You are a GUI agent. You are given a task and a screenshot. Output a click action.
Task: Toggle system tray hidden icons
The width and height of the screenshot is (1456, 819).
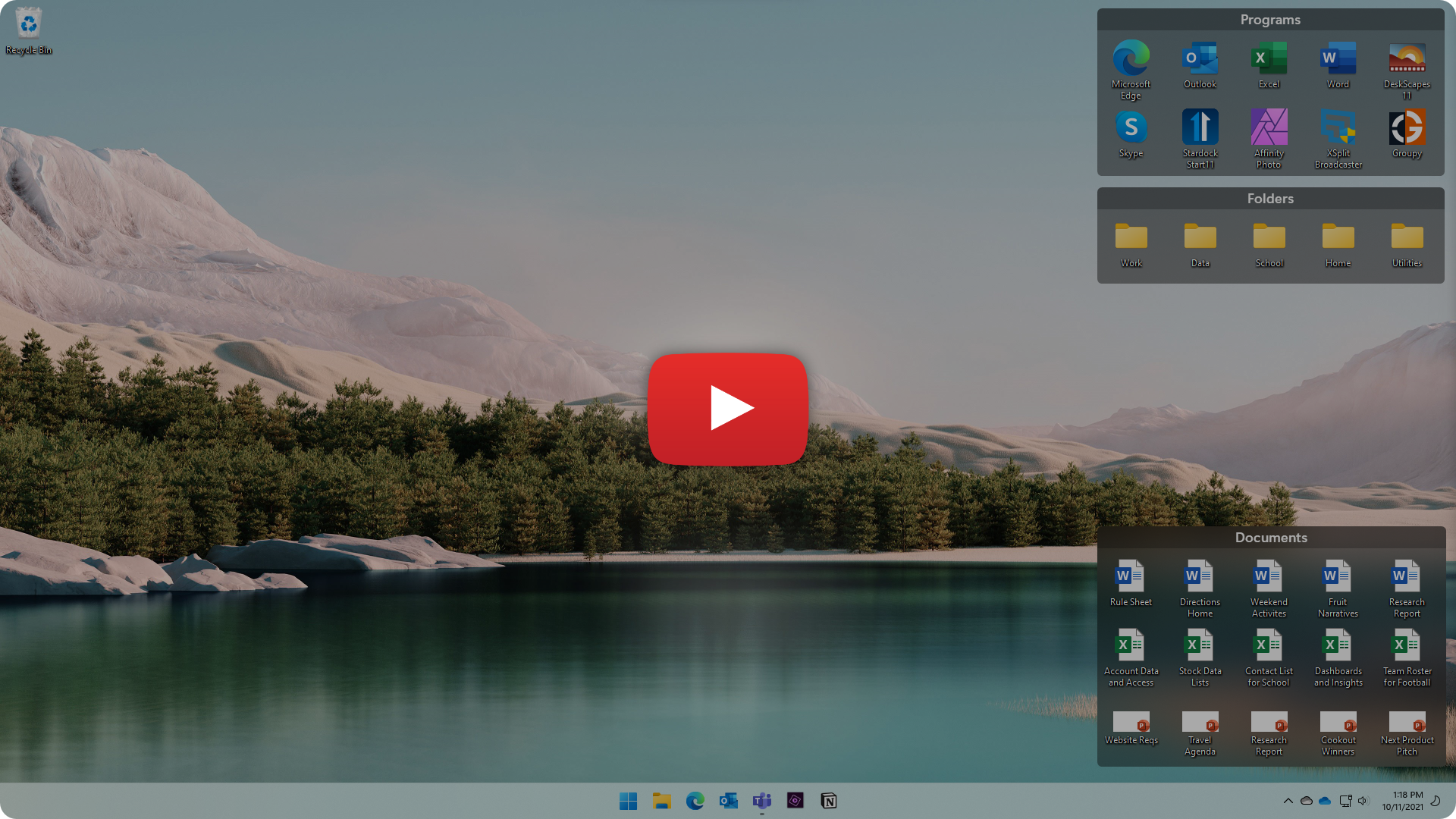pyautogui.click(x=1287, y=800)
